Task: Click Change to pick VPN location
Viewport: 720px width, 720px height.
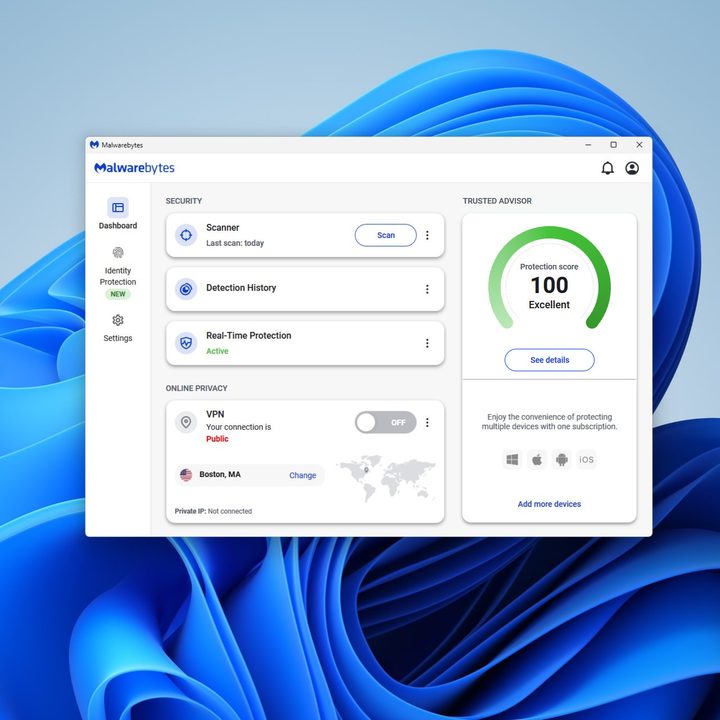Action: [303, 475]
